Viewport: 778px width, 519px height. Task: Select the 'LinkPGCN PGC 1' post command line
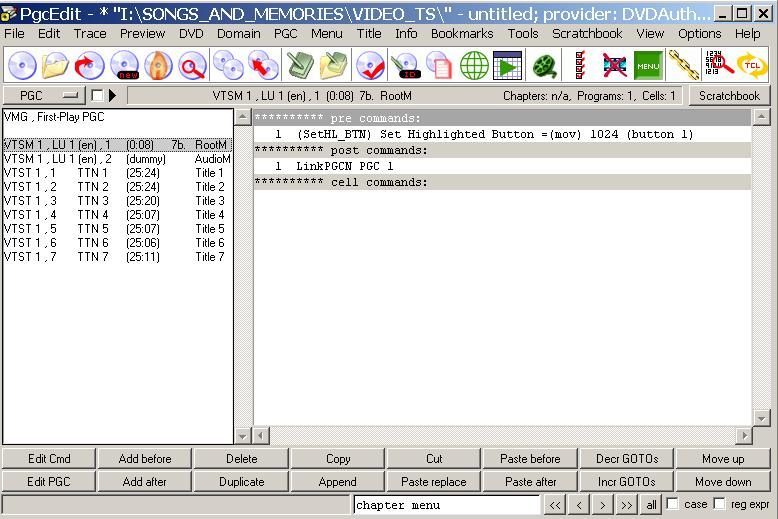(502, 166)
